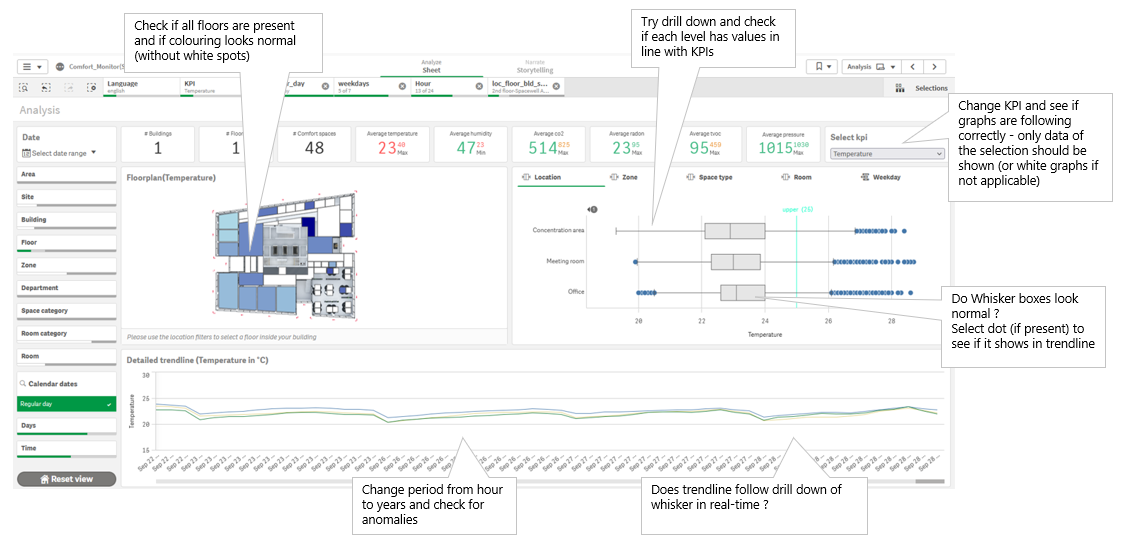The width and height of the screenshot is (1132, 542).
Task: Open the Language selection chip
Action: click(x=142, y=87)
